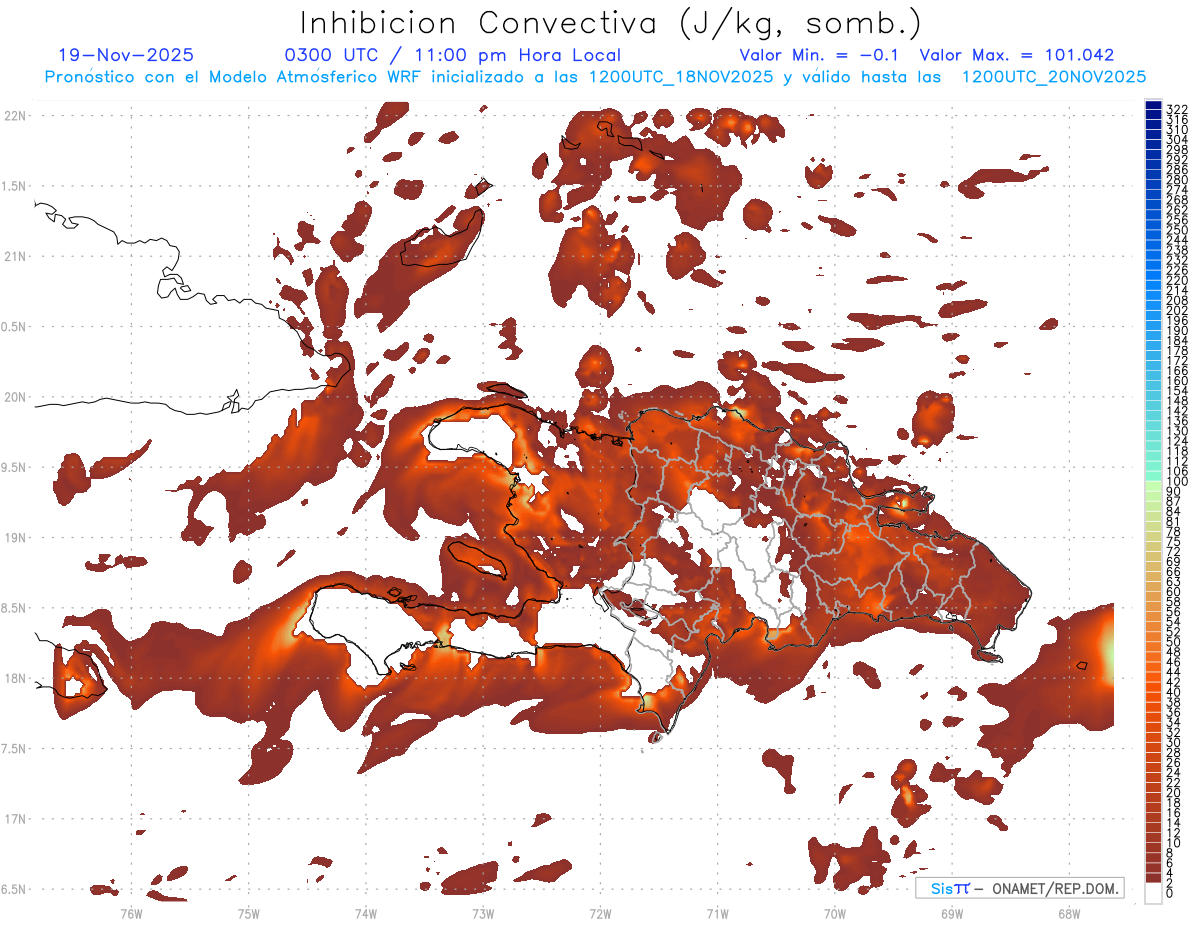Click the title 'Inhibicion Convectiva (J/kg, somb.)'
This screenshot has width=1200, height=927.
[x=611, y=24]
